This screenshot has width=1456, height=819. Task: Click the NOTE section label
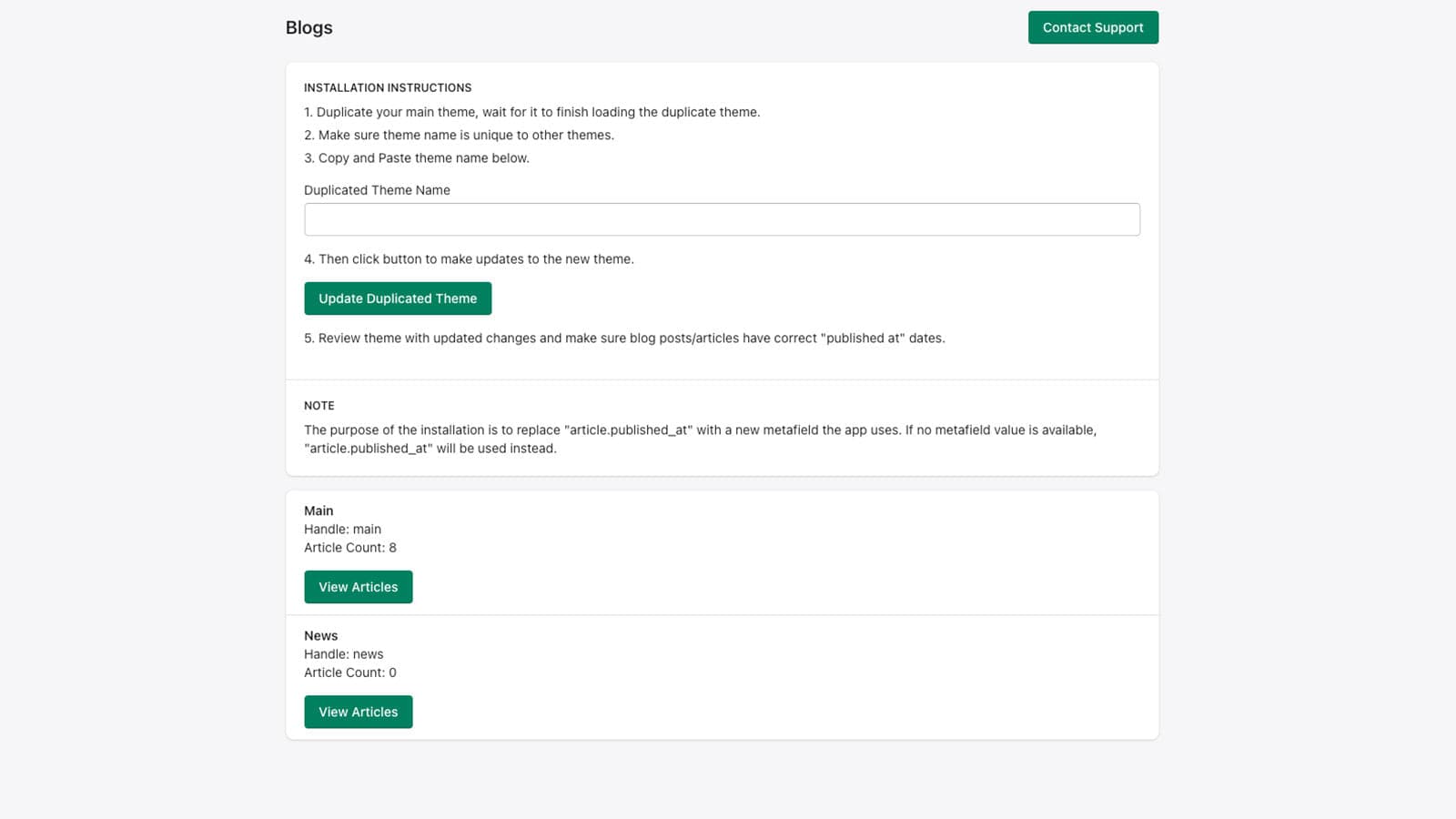318,405
